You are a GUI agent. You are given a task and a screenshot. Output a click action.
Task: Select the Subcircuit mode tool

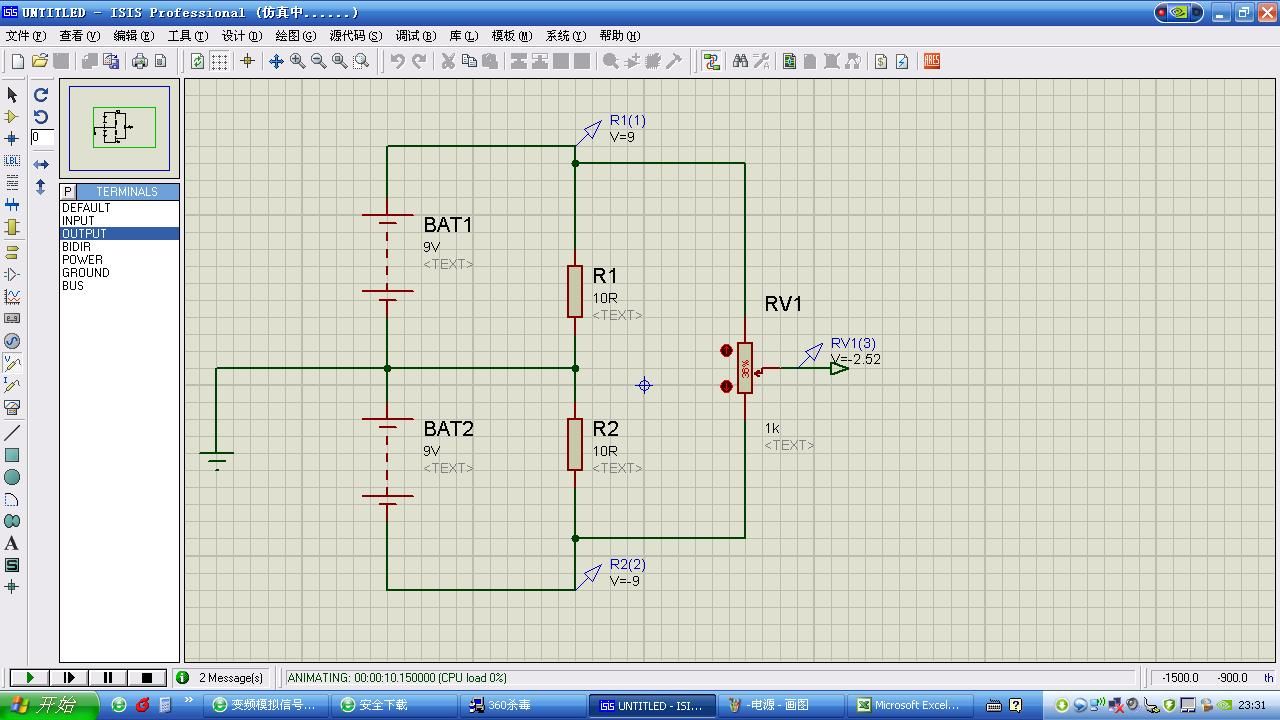(12, 228)
